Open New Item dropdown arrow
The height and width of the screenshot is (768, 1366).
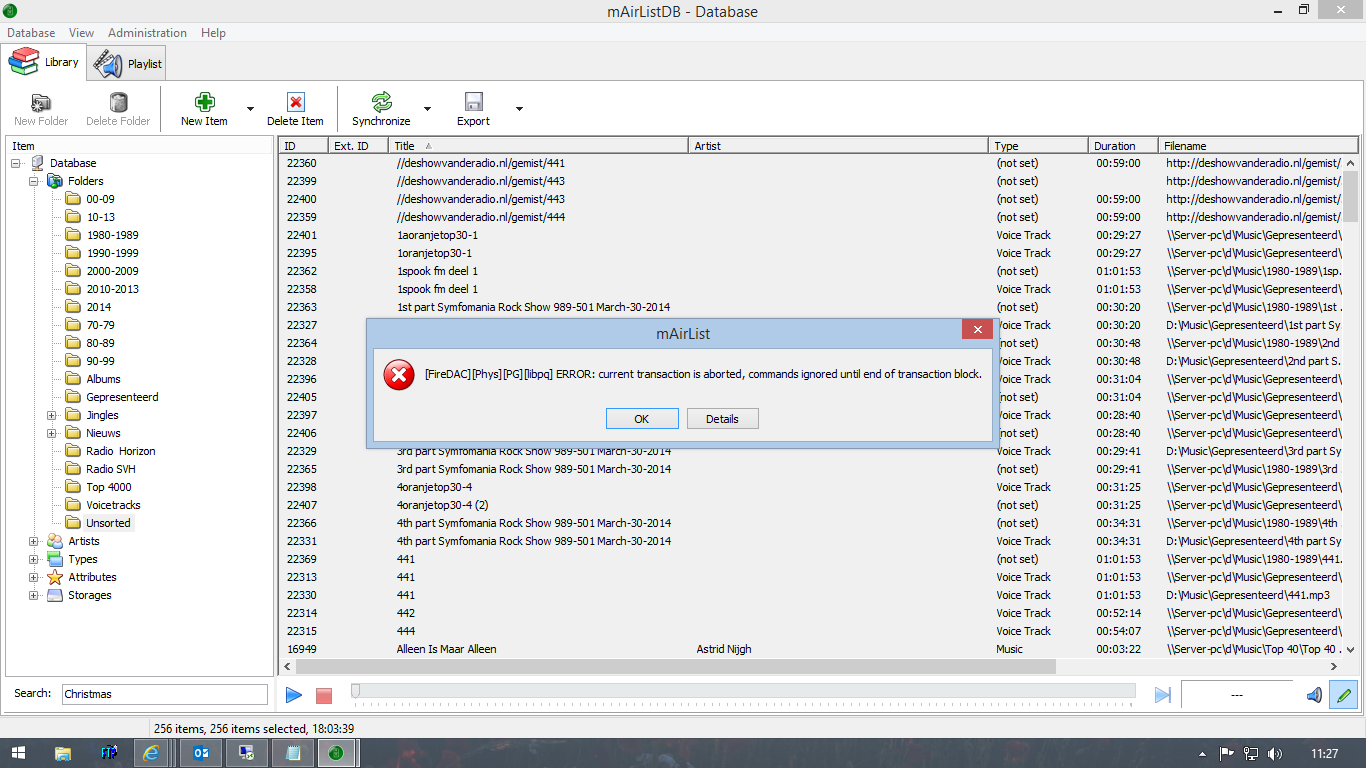(x=250, y=109)
